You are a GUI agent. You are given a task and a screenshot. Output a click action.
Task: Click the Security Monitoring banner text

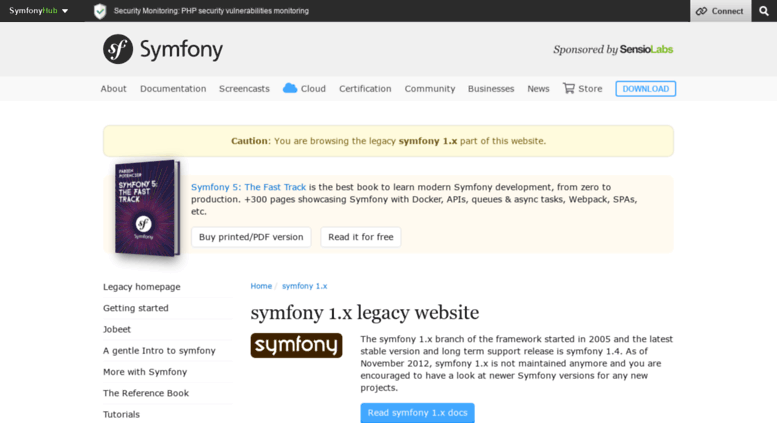(x=211, y=10)
